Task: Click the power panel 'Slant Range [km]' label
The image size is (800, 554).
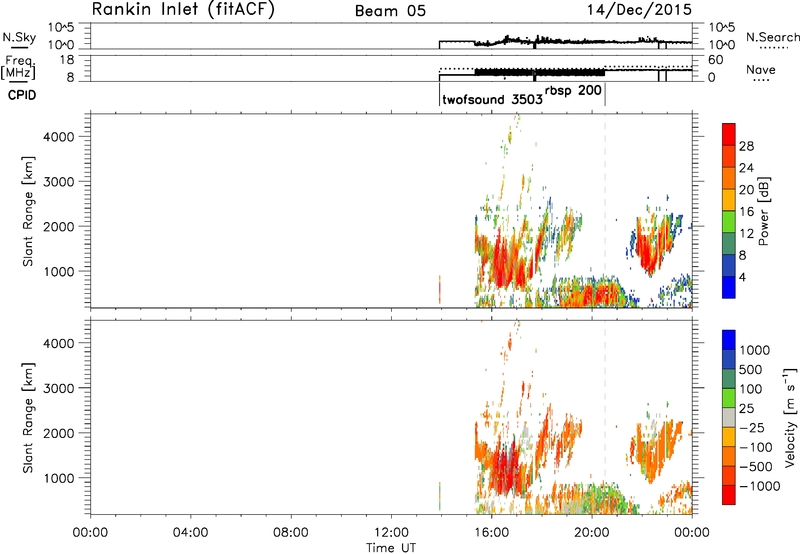Action: (x=28, y=211)
